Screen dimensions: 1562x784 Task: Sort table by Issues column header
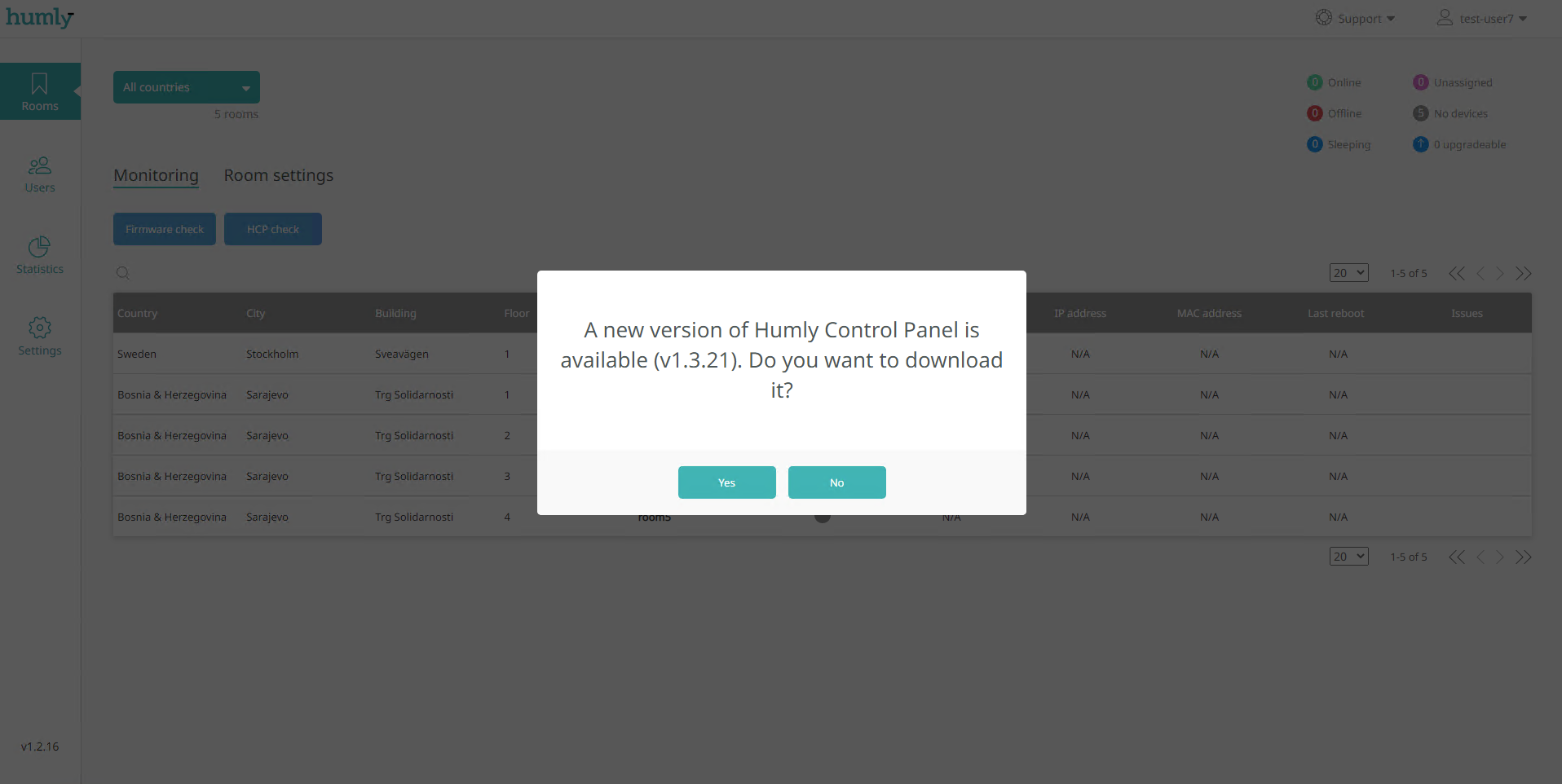coord(1467,313)
